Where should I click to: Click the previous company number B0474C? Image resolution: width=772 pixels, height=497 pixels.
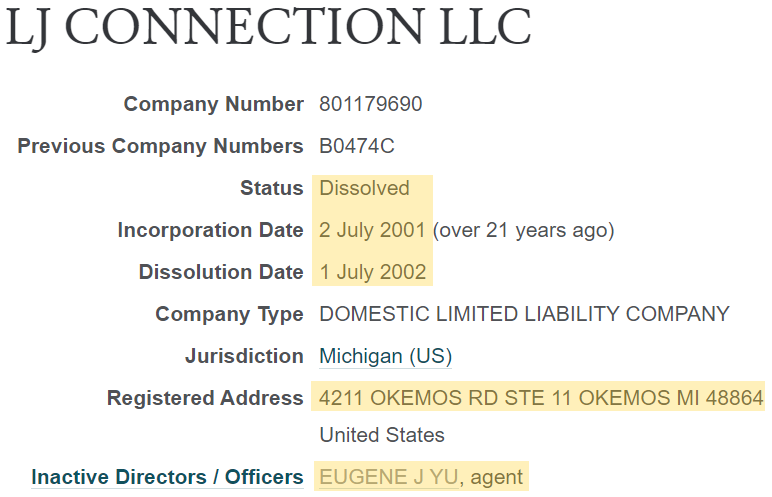coord(357,146)
